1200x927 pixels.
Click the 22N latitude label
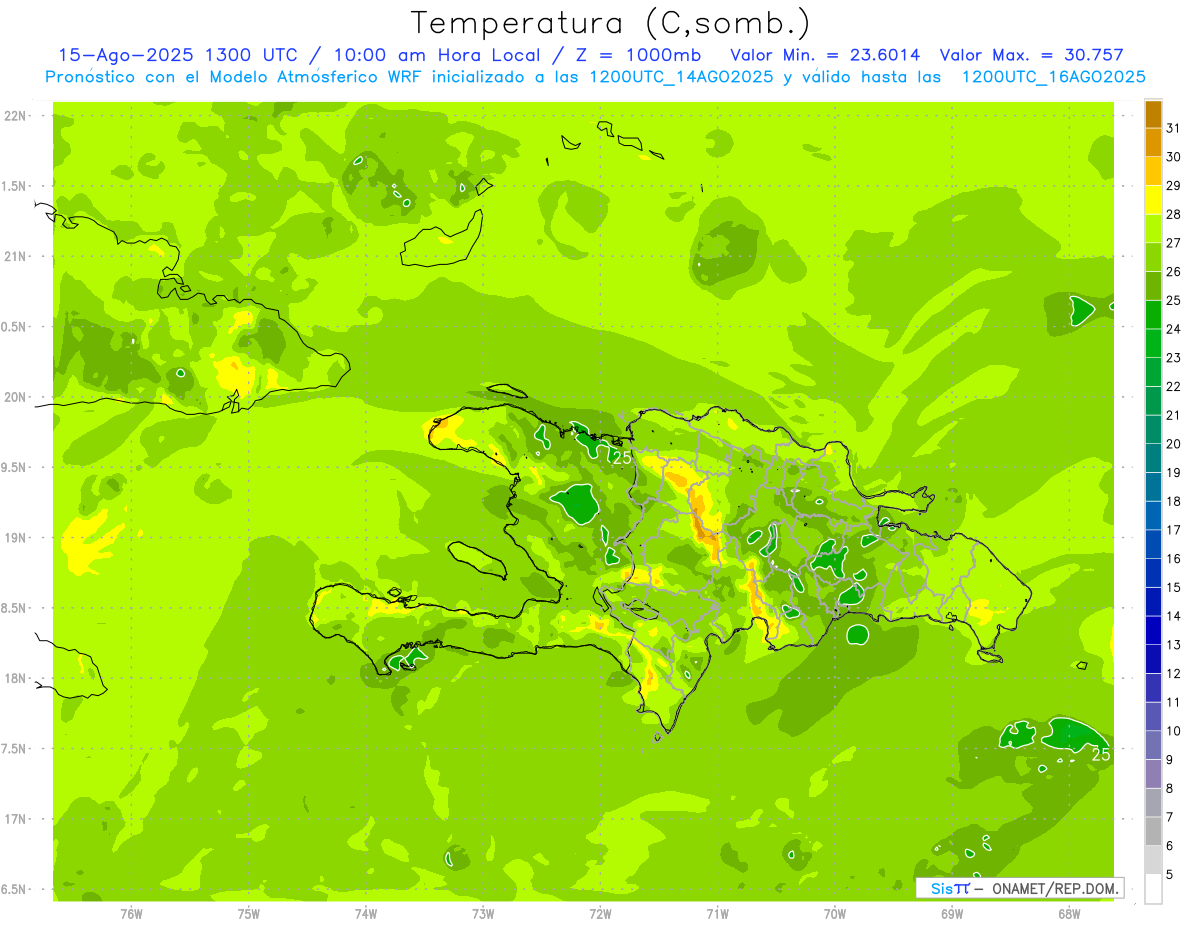[17, 116]
